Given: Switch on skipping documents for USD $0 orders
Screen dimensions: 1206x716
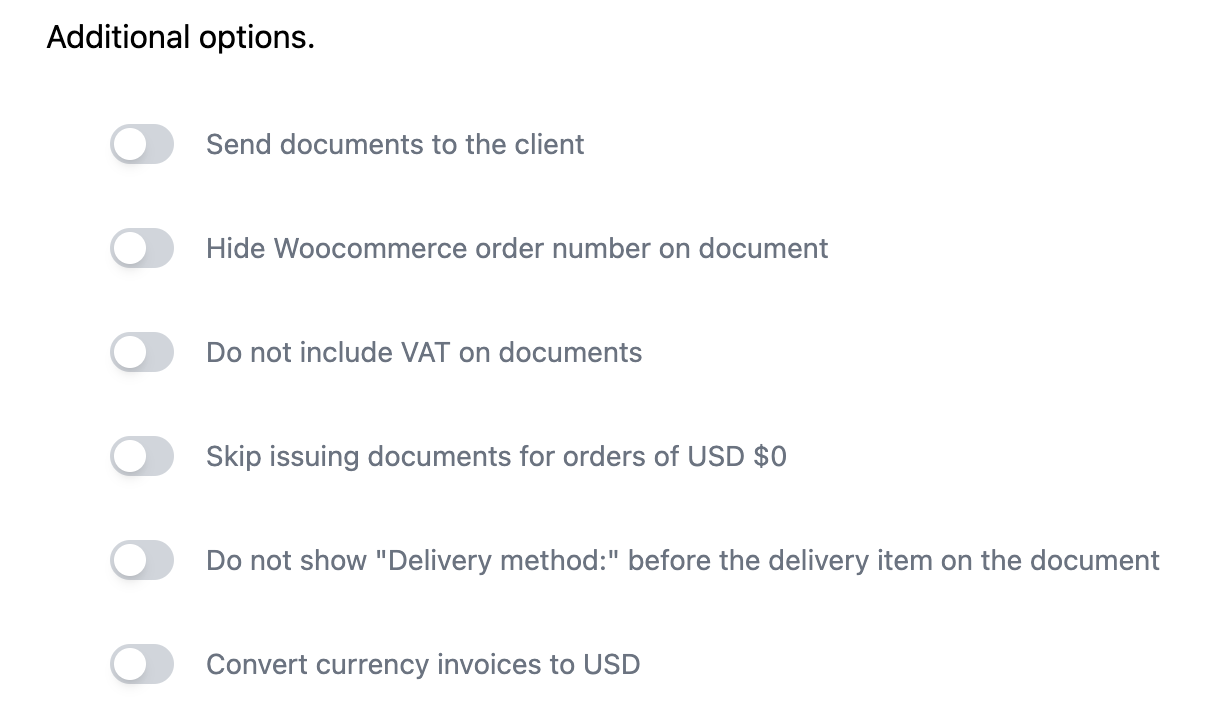Looking at the screenshot, I should click(x=142, y=456).
